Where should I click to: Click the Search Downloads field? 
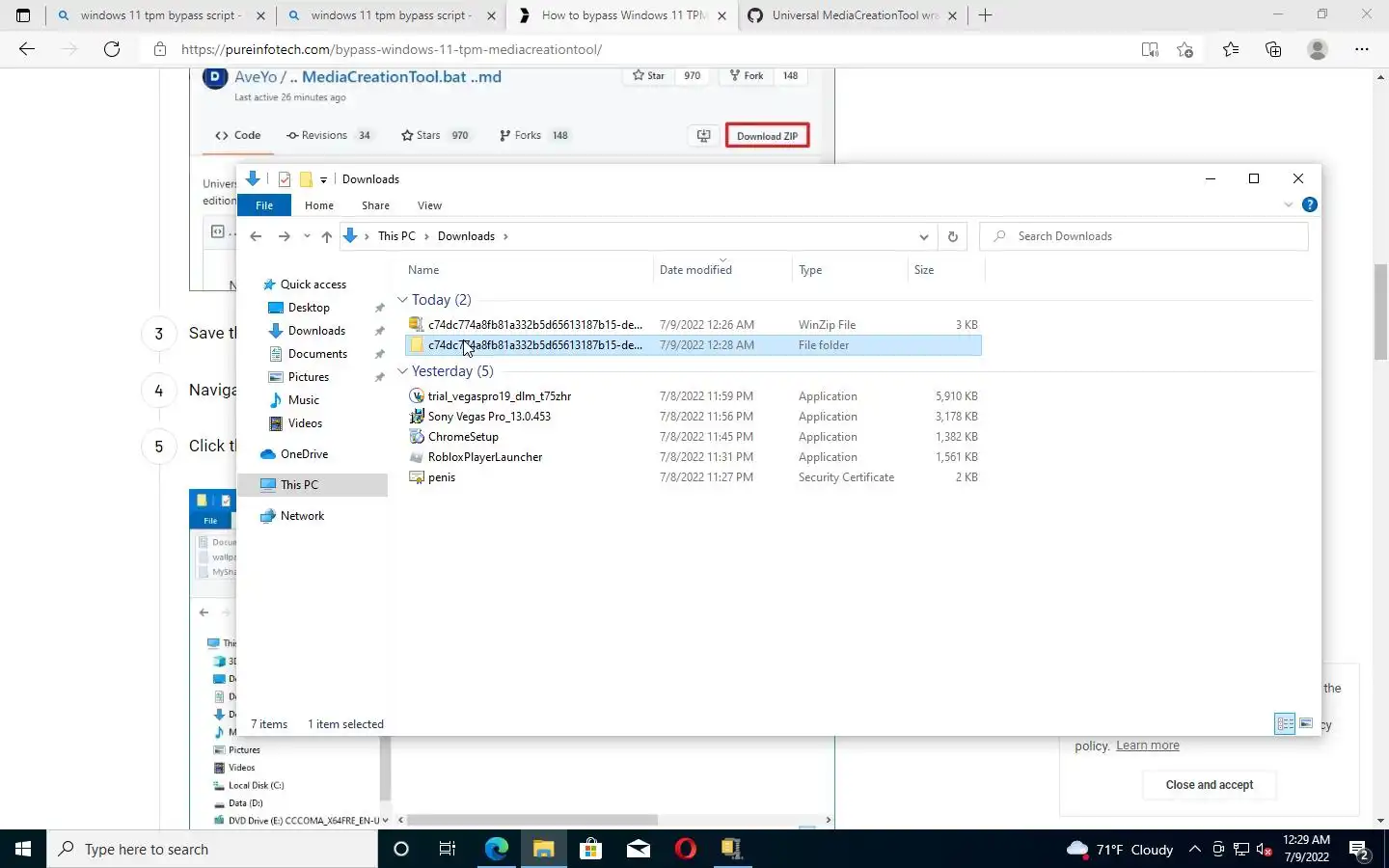pyautogui.click(x=1144, y=236)
